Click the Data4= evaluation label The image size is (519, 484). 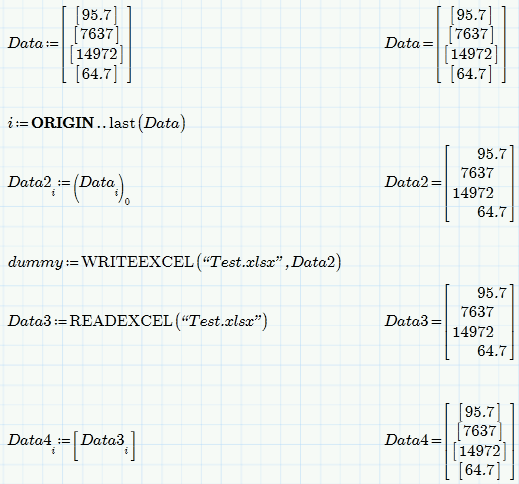413,440
